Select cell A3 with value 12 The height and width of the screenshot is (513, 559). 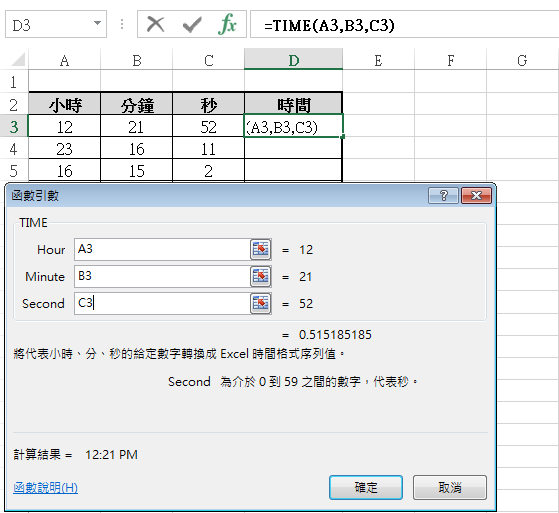[x=65, y=127]
